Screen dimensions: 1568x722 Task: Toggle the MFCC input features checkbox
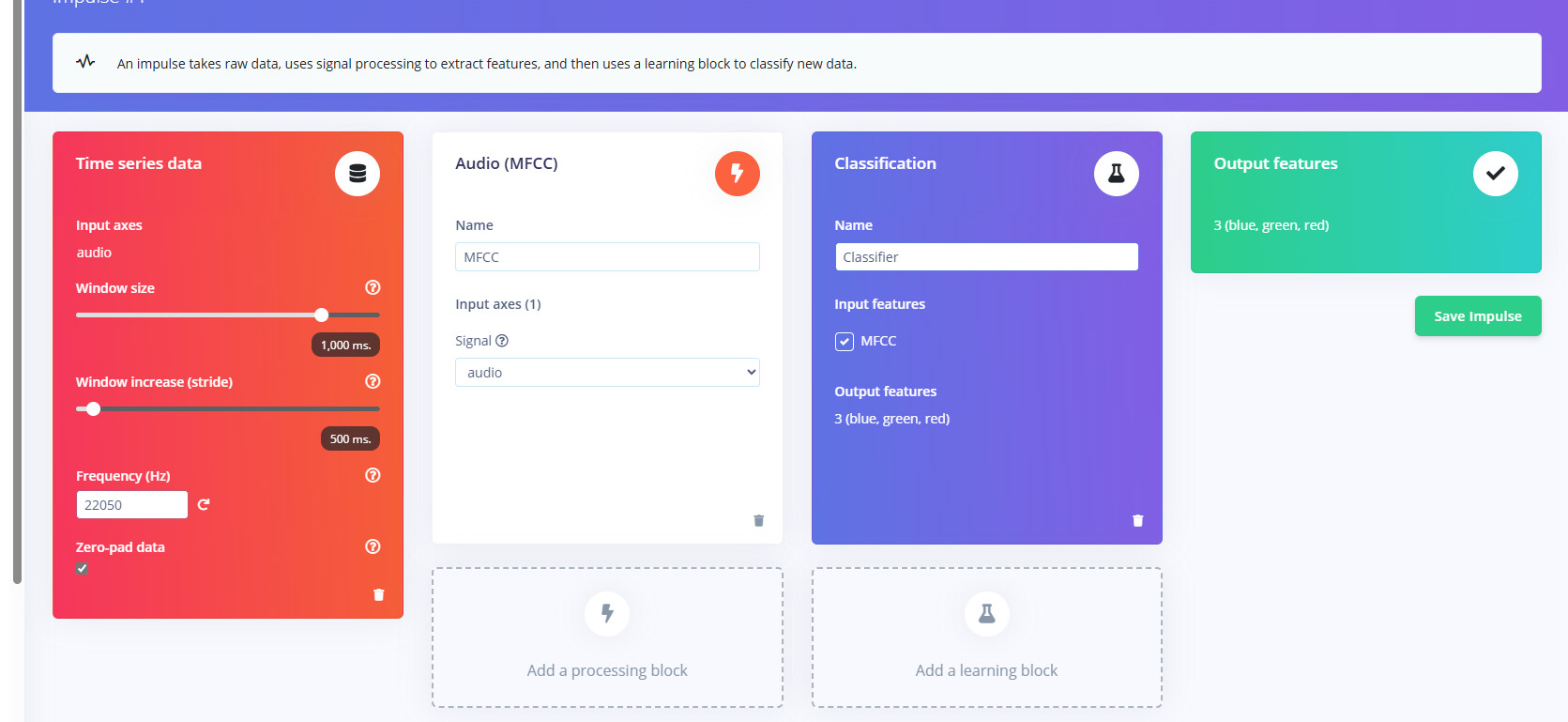click(845, 341)
